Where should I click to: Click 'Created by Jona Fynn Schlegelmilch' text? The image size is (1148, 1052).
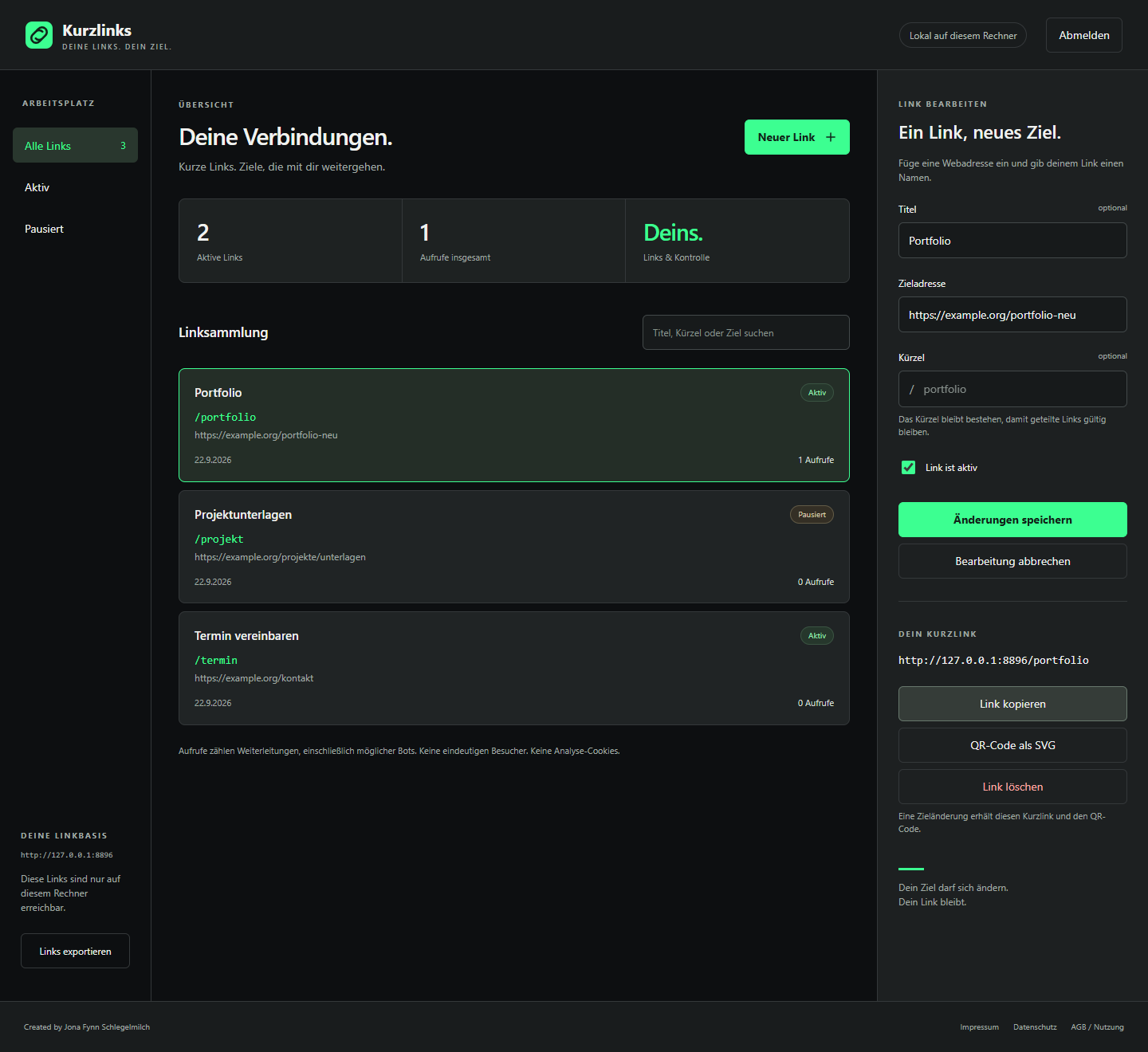pos(87,1026)
